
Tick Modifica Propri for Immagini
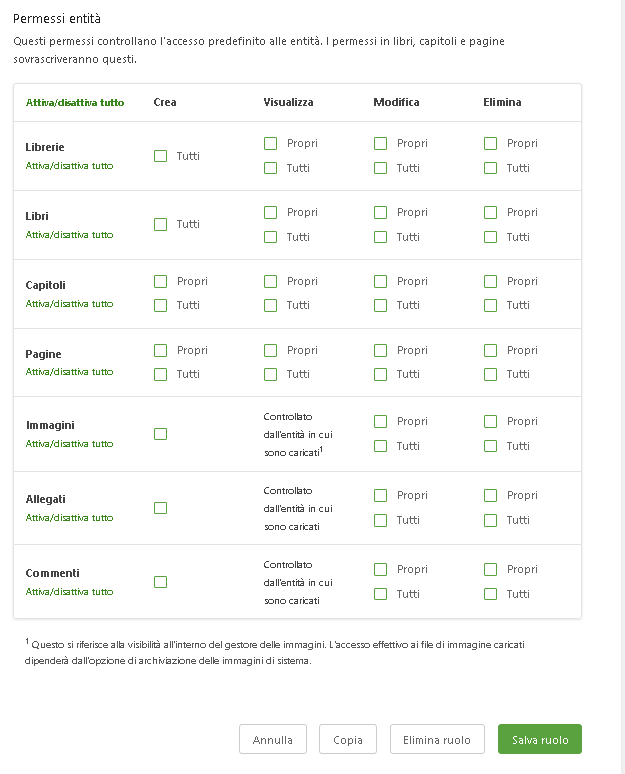381,422
